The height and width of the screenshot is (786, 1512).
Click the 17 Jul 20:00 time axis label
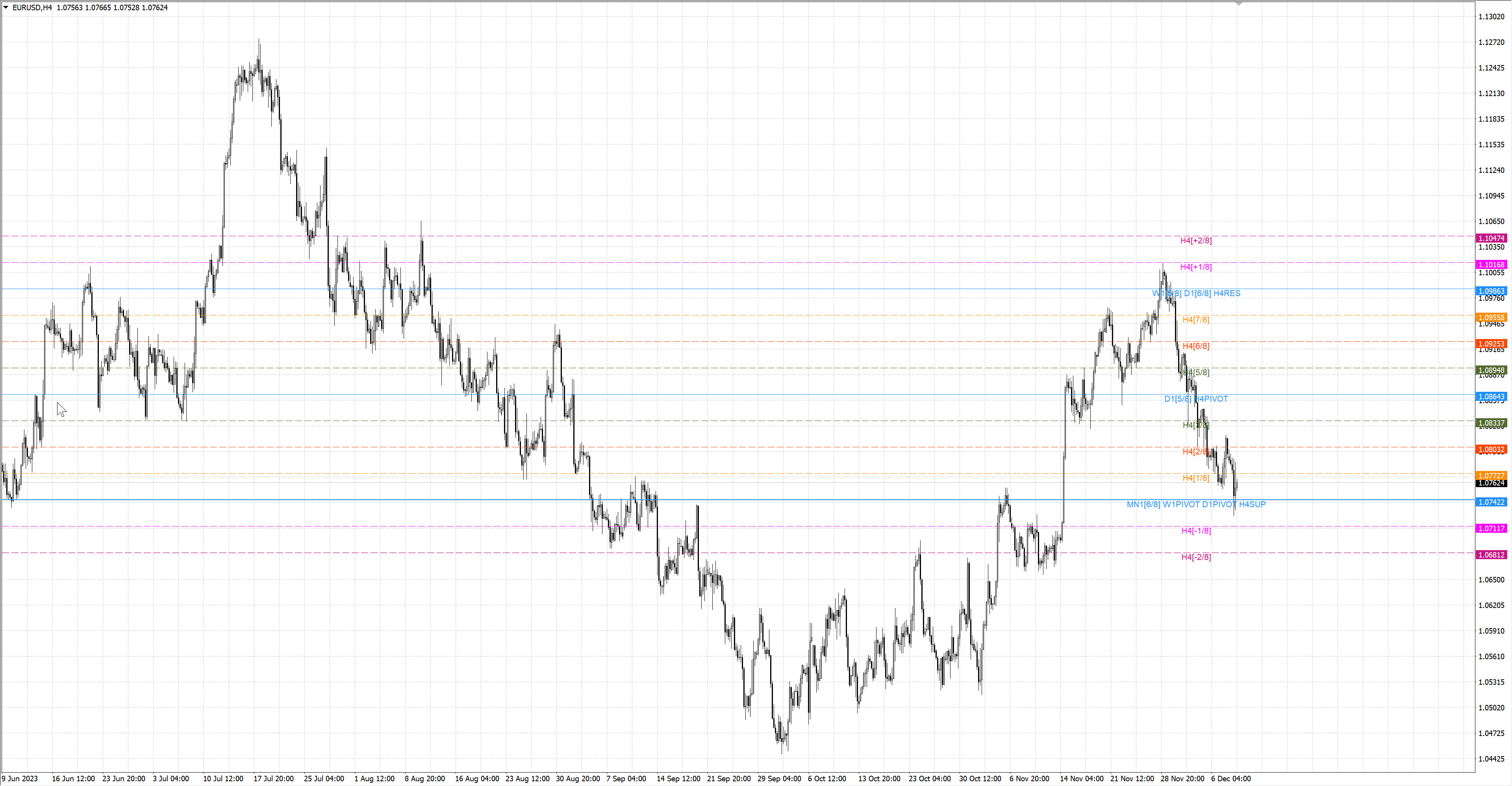[x=274, y=779]
